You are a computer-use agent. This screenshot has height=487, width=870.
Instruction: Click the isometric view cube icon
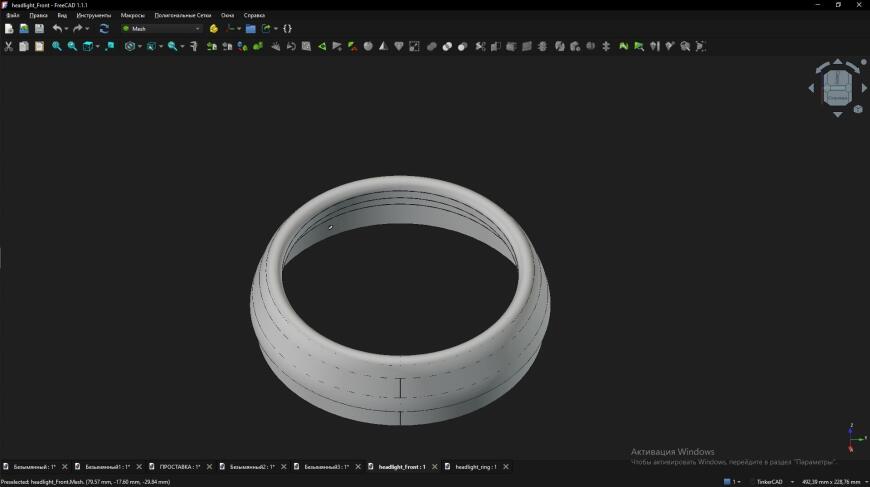[88, 47]
